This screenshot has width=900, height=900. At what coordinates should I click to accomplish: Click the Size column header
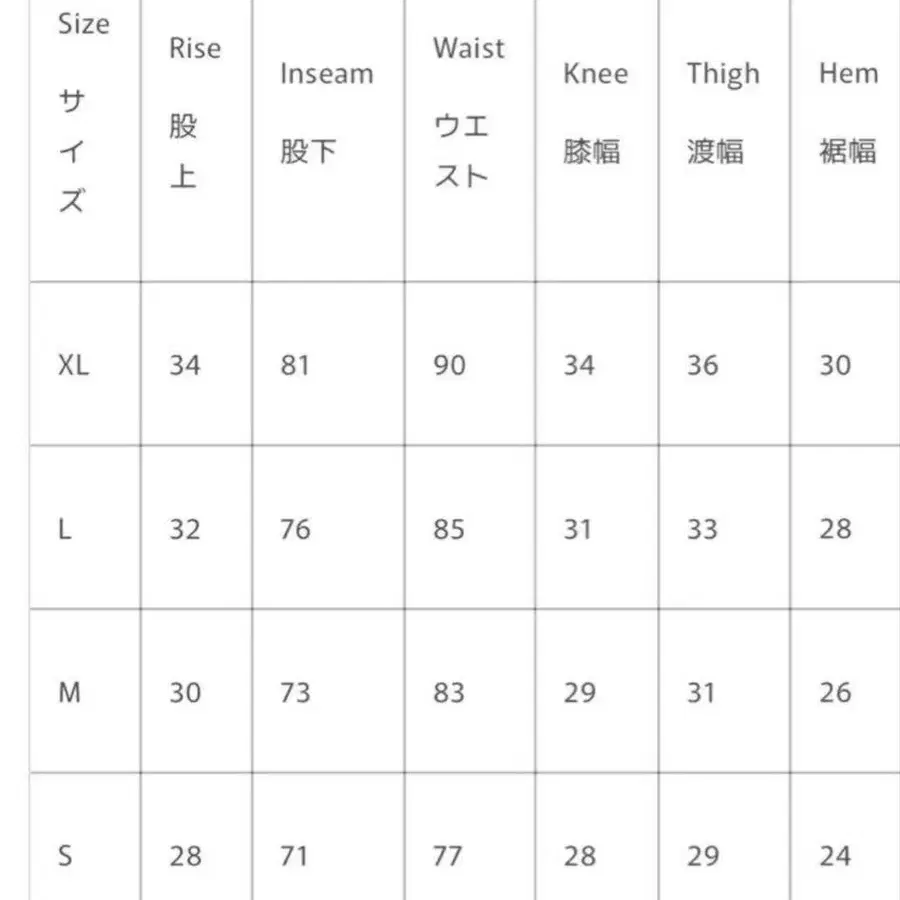point(83,24)
